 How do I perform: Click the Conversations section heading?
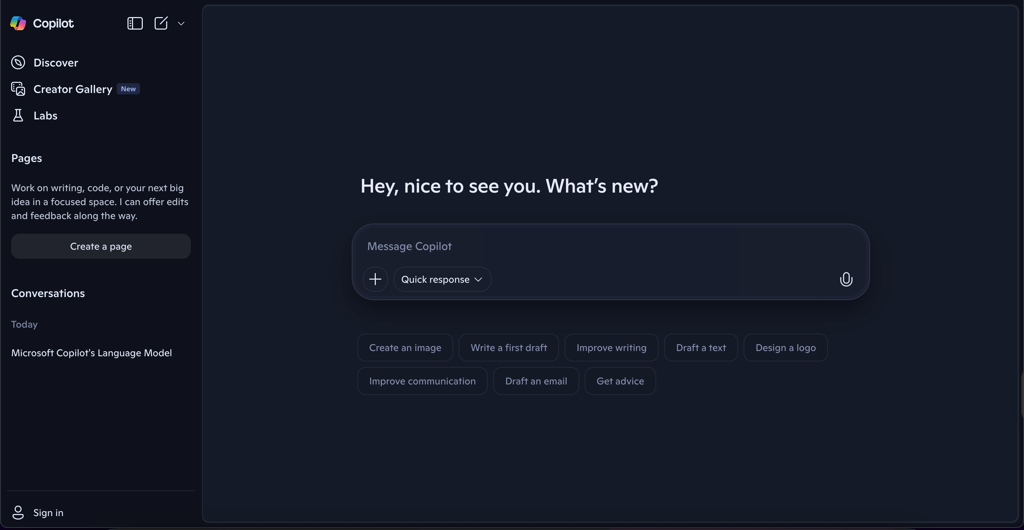tap(48, 293)
